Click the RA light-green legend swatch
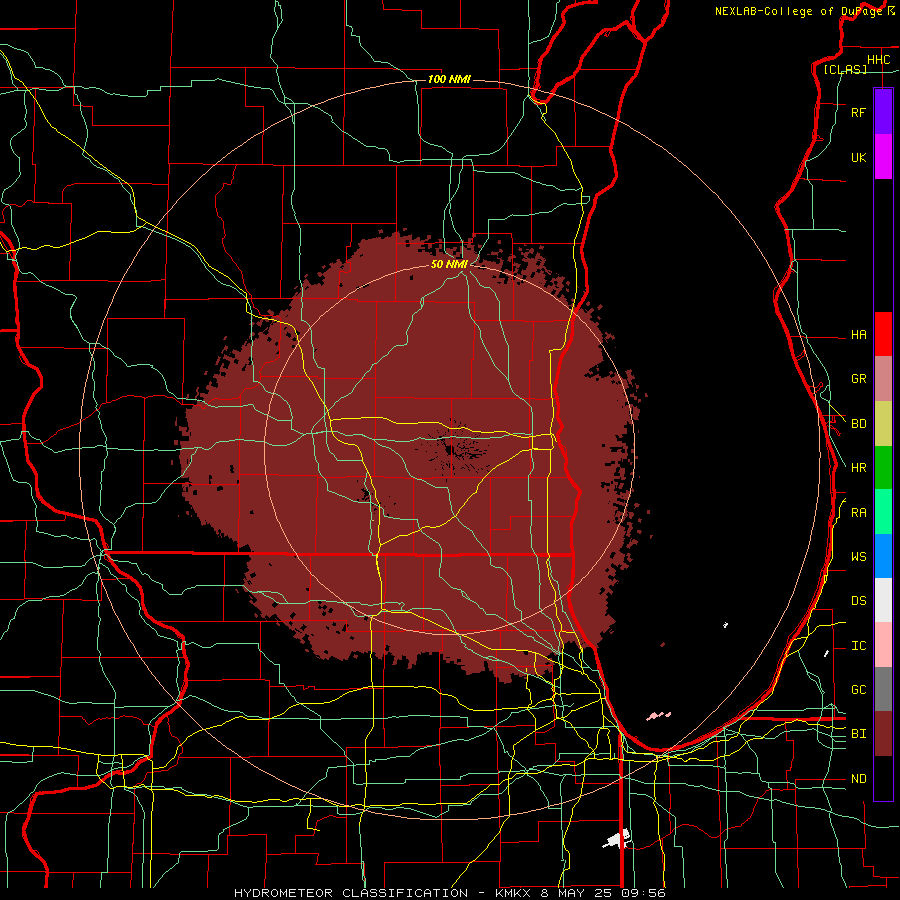The height and width of the screenshot is (900, 900). pos(883,512)
